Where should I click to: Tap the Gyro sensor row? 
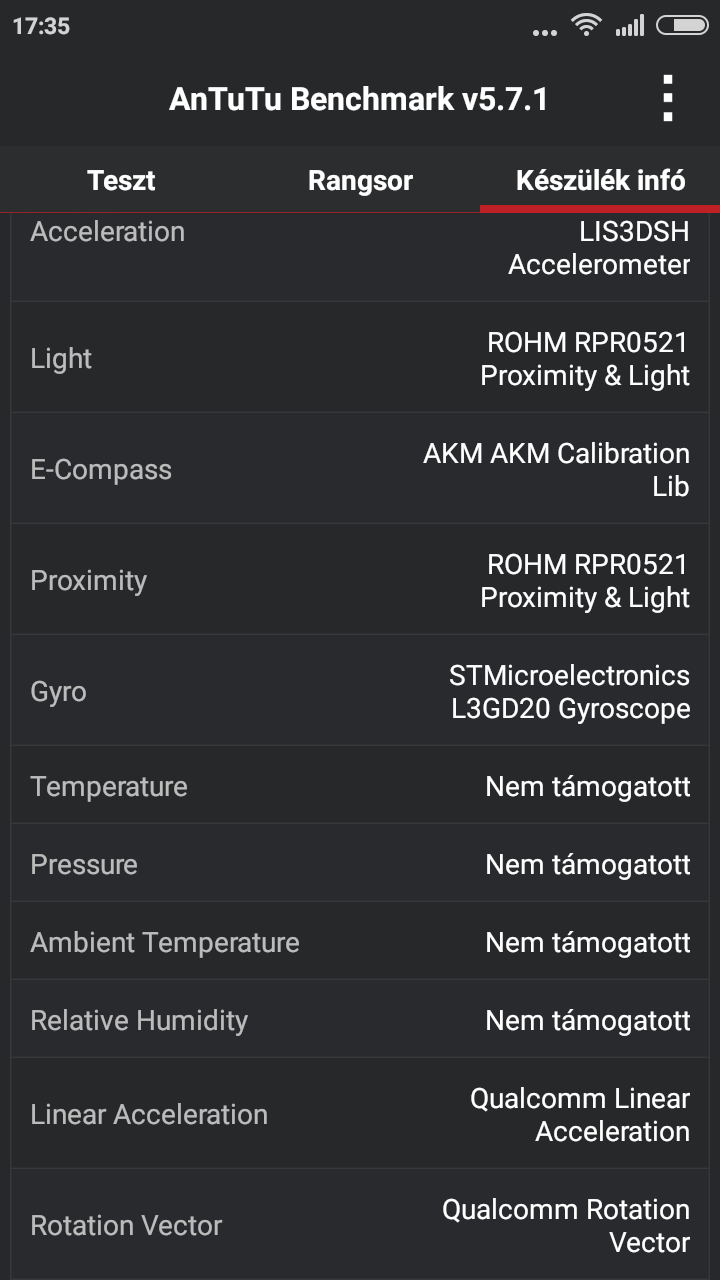tap(360, 692)
